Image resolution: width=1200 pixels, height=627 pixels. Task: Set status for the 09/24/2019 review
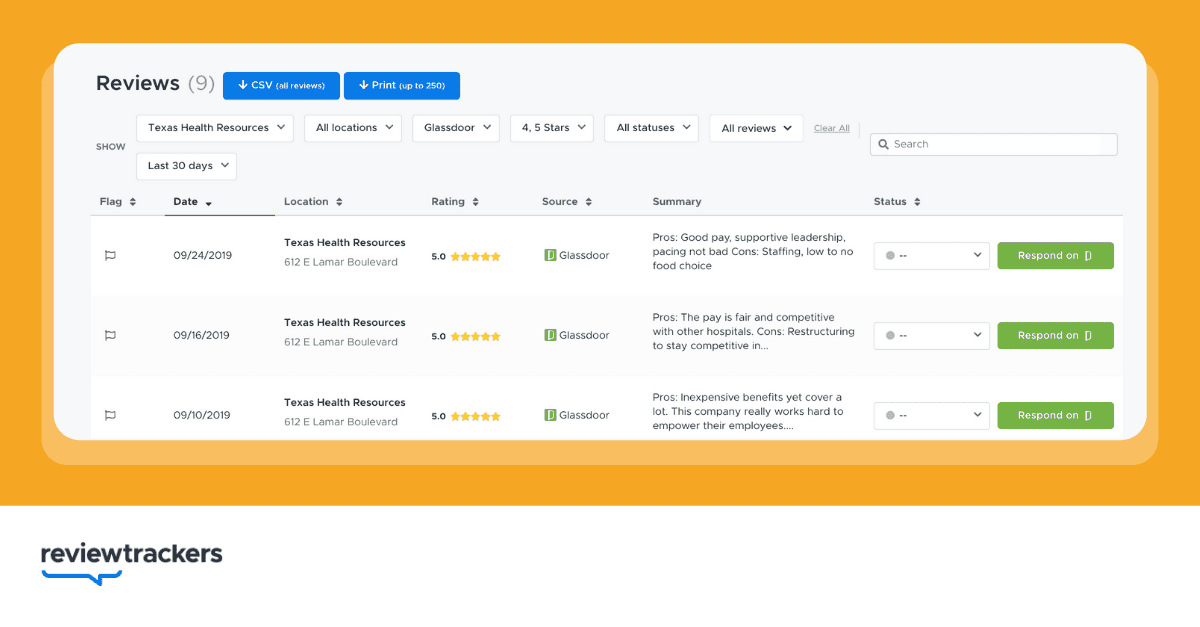click(x=931, y=256)
